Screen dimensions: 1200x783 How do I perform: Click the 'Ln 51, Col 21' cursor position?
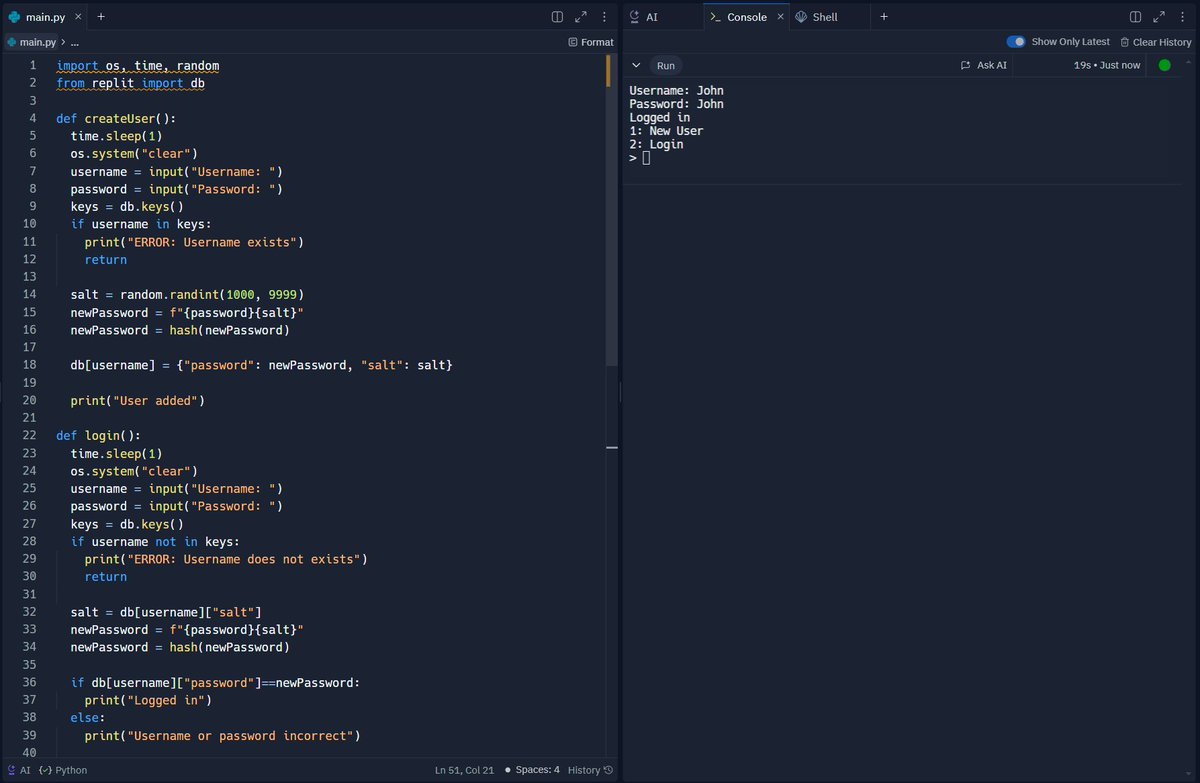point(464,770)
